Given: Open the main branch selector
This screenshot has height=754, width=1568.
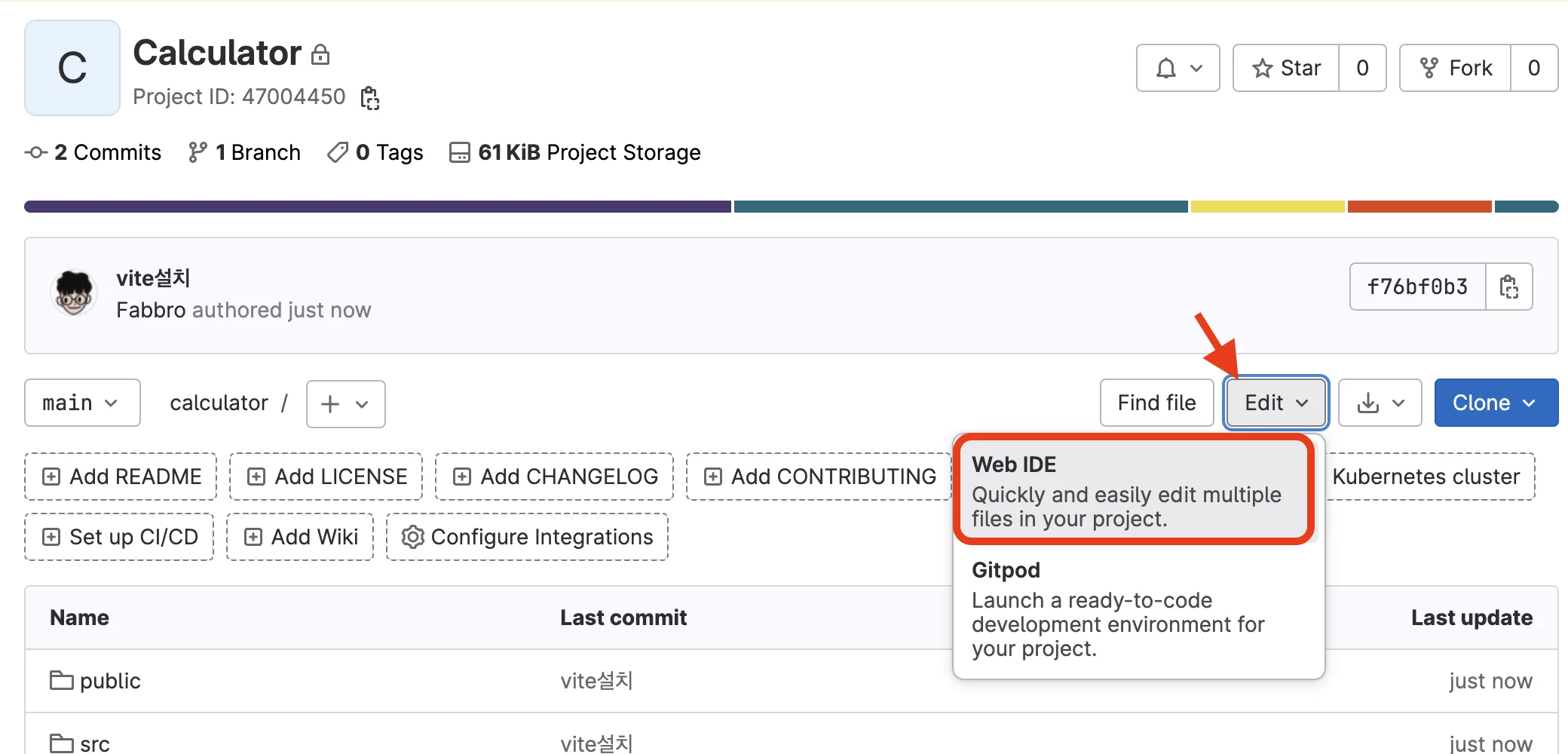Looking at the screenshot, I should point(82,403).
